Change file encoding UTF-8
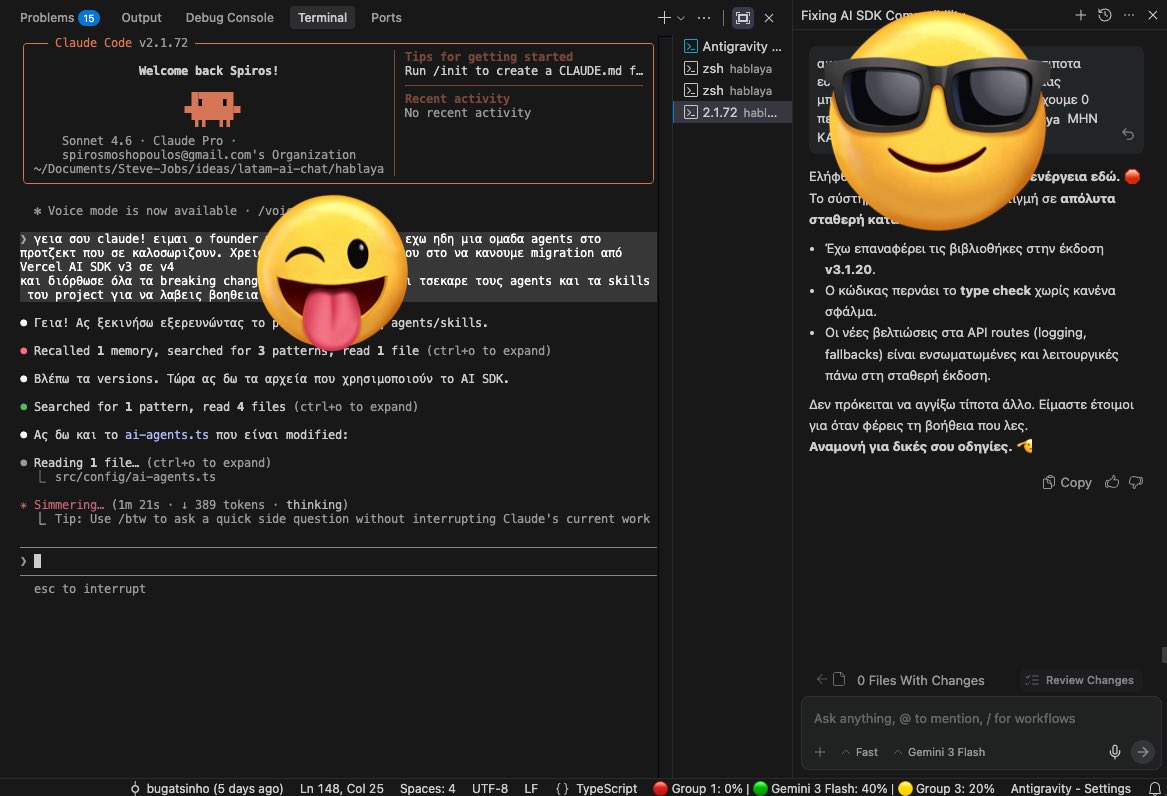The height and width of the screenshot is (796, 1167). pyautogui.click(x=490, y=789)
